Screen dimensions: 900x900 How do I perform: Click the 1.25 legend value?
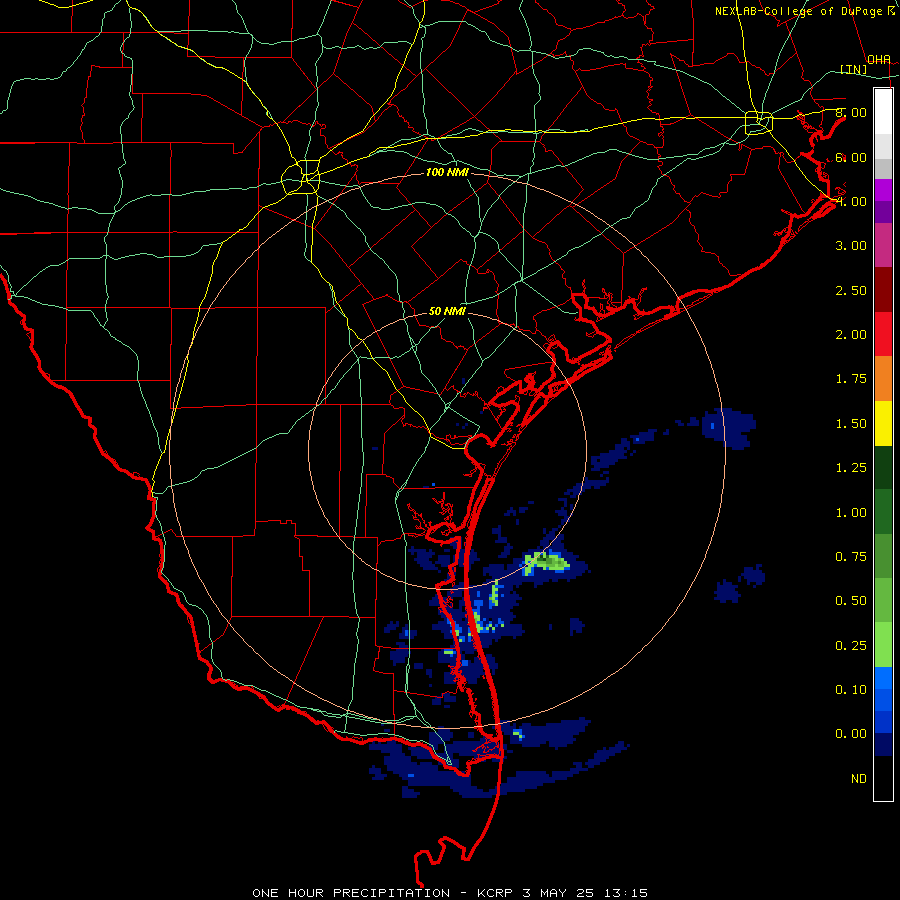point(851,468)
